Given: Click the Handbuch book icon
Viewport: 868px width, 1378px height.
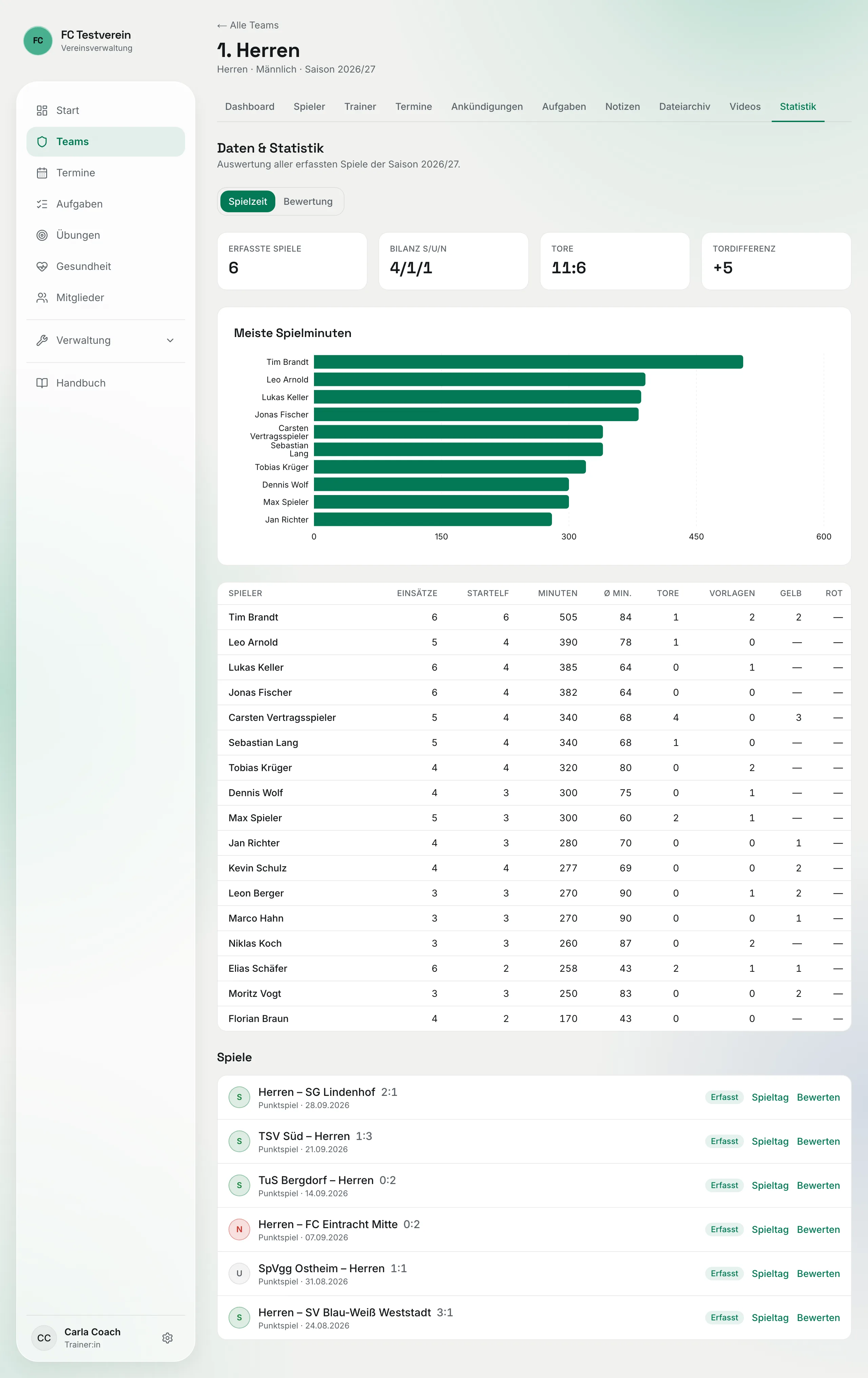Looking at the screenshot, I should point(42,383).
